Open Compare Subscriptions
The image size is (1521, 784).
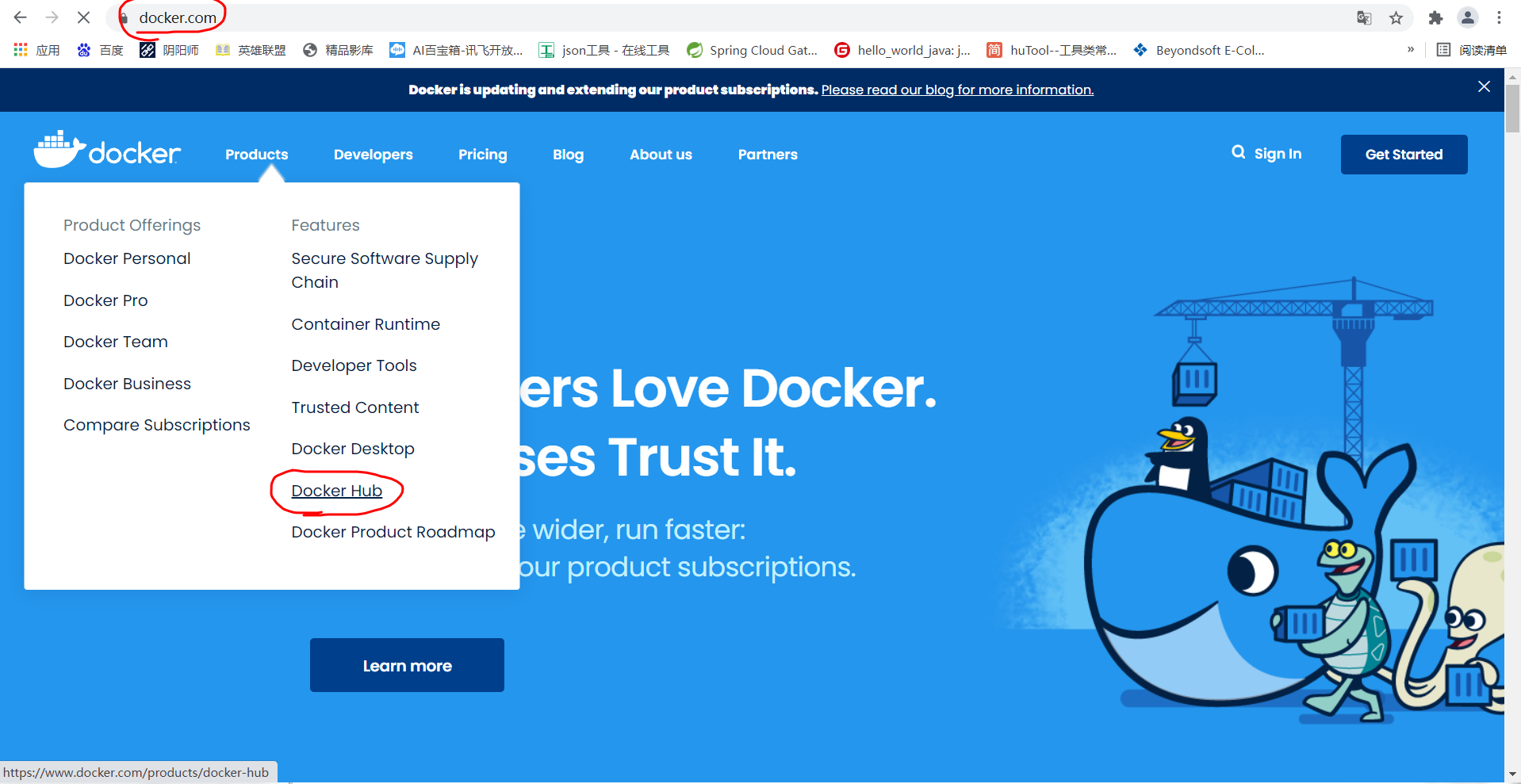156,425
